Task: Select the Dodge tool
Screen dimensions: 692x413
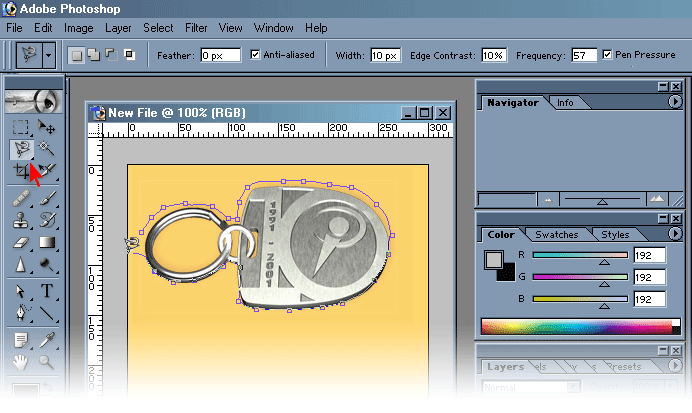Action: (47, 265)
